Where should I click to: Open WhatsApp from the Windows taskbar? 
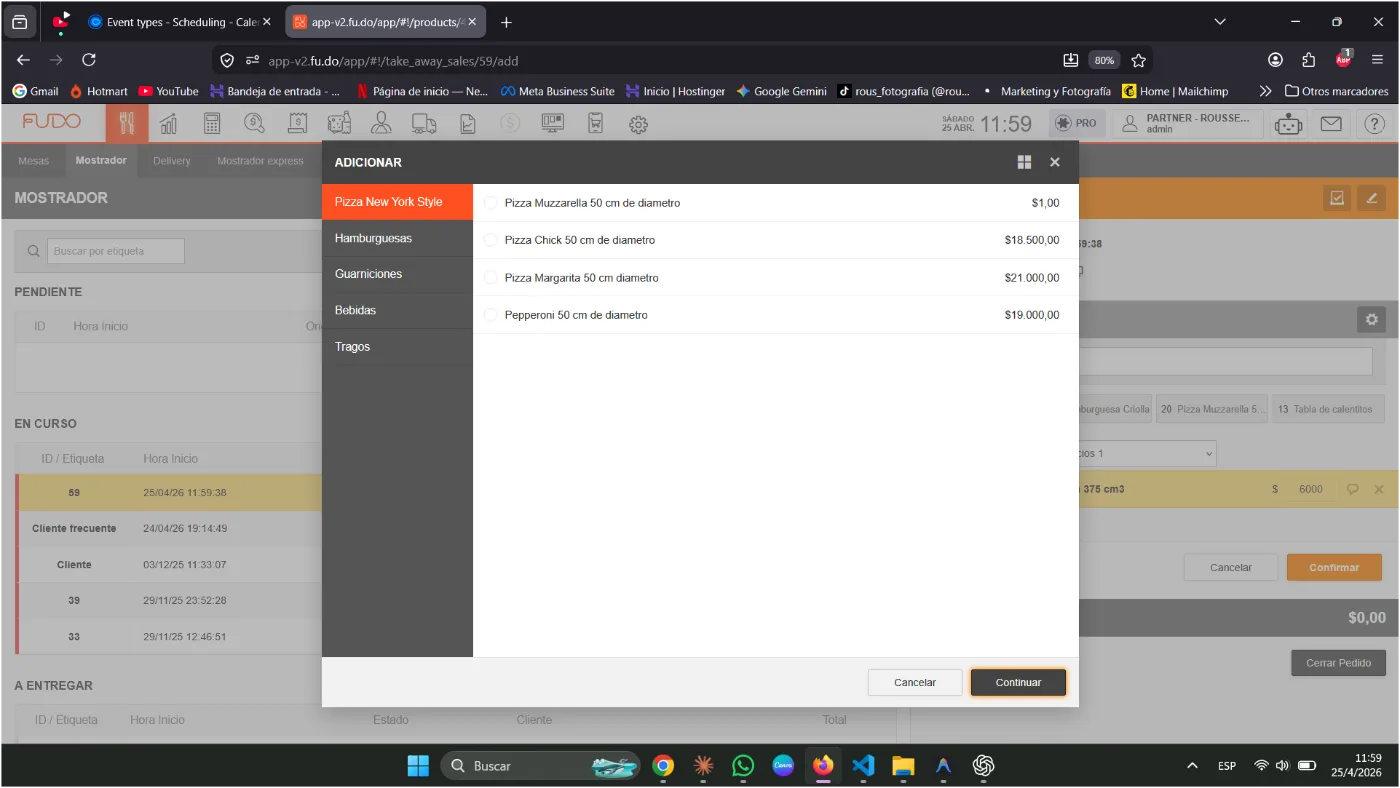(x=743, y=766)
